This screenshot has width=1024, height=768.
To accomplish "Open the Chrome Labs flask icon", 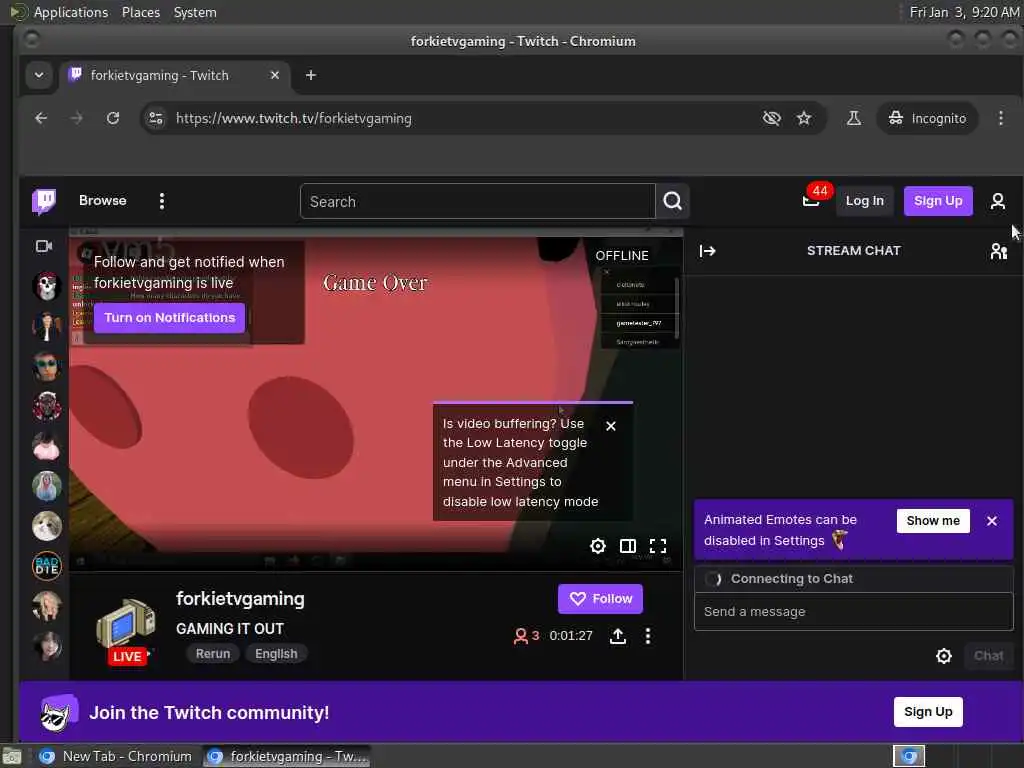I will point(854,118).
